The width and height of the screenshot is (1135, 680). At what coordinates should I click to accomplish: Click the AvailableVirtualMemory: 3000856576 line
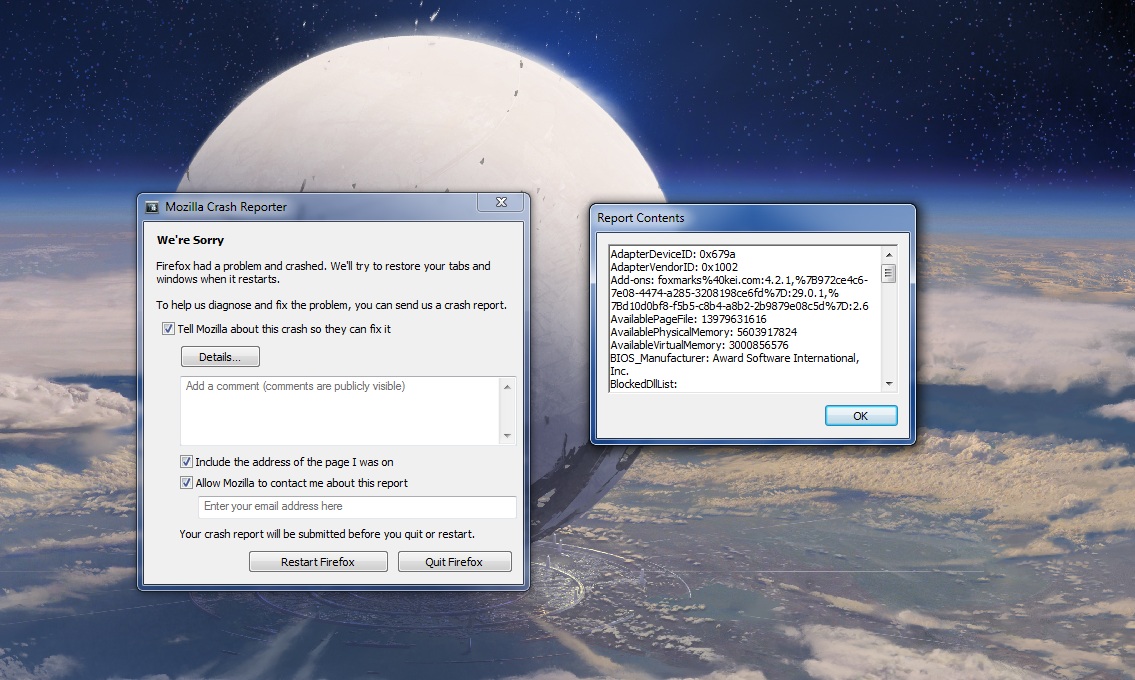coord(699,345)
